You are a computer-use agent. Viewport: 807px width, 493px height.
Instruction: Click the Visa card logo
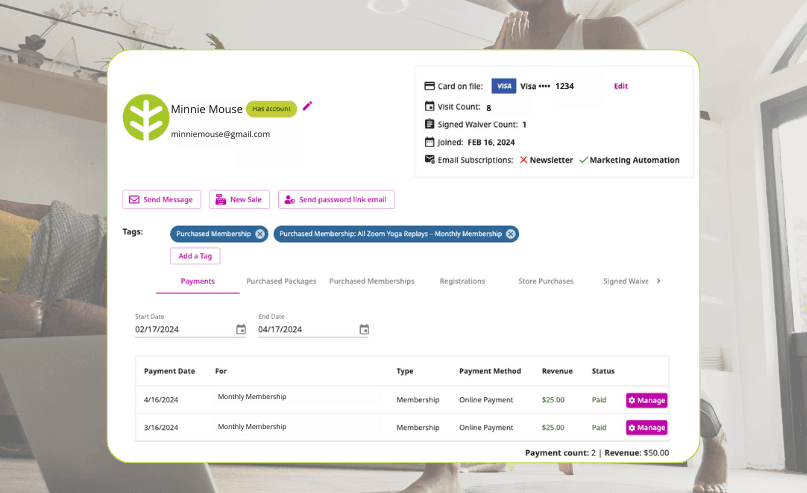pyautogui.click(x=504, y=86)
